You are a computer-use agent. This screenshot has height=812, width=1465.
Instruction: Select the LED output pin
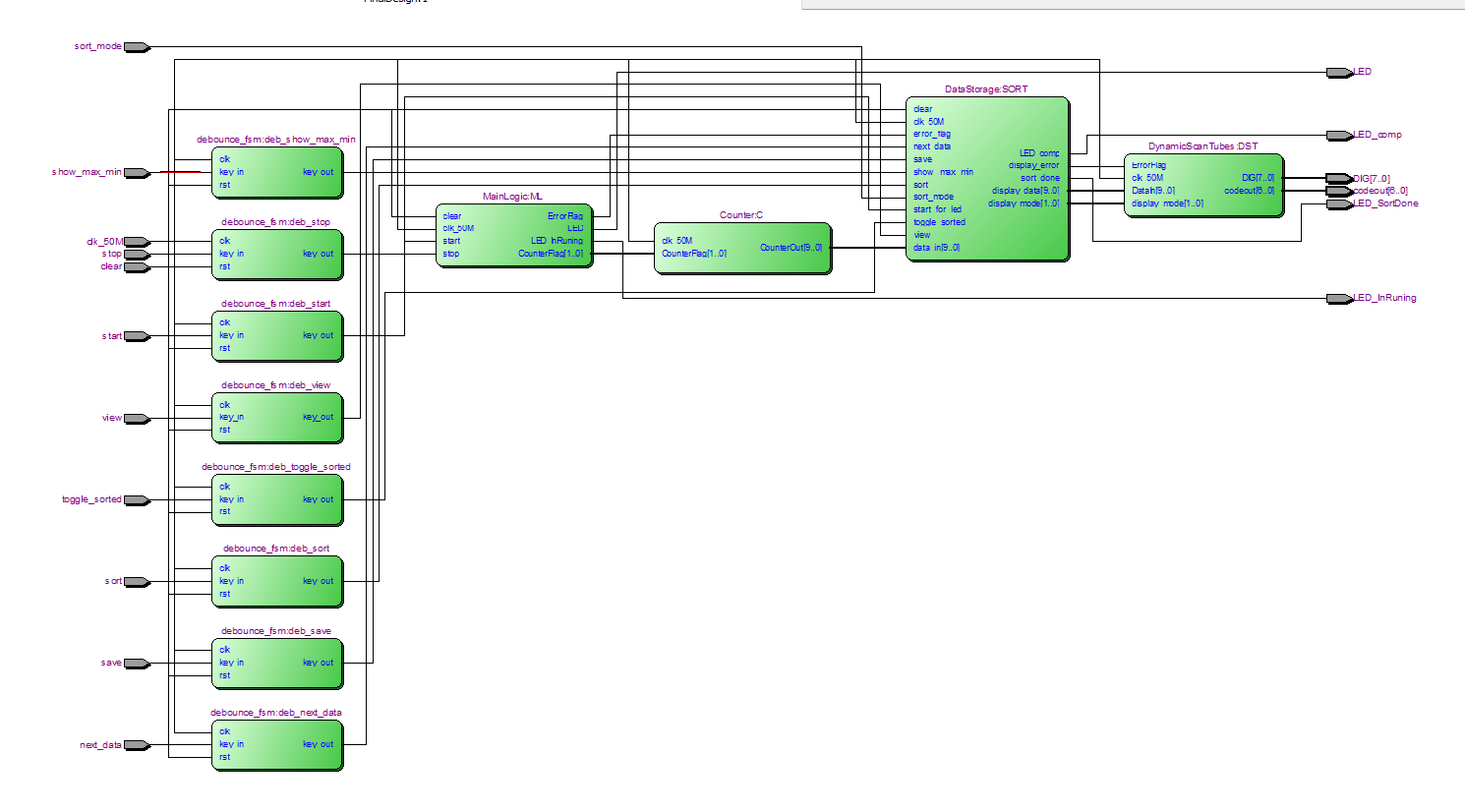1339,73
